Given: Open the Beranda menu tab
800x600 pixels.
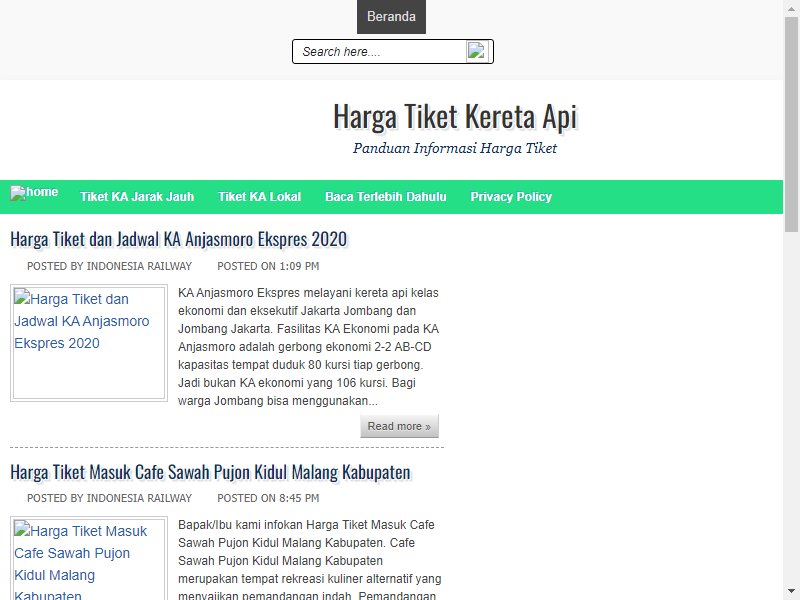Looking at the screenshot, I should [391, 17].
